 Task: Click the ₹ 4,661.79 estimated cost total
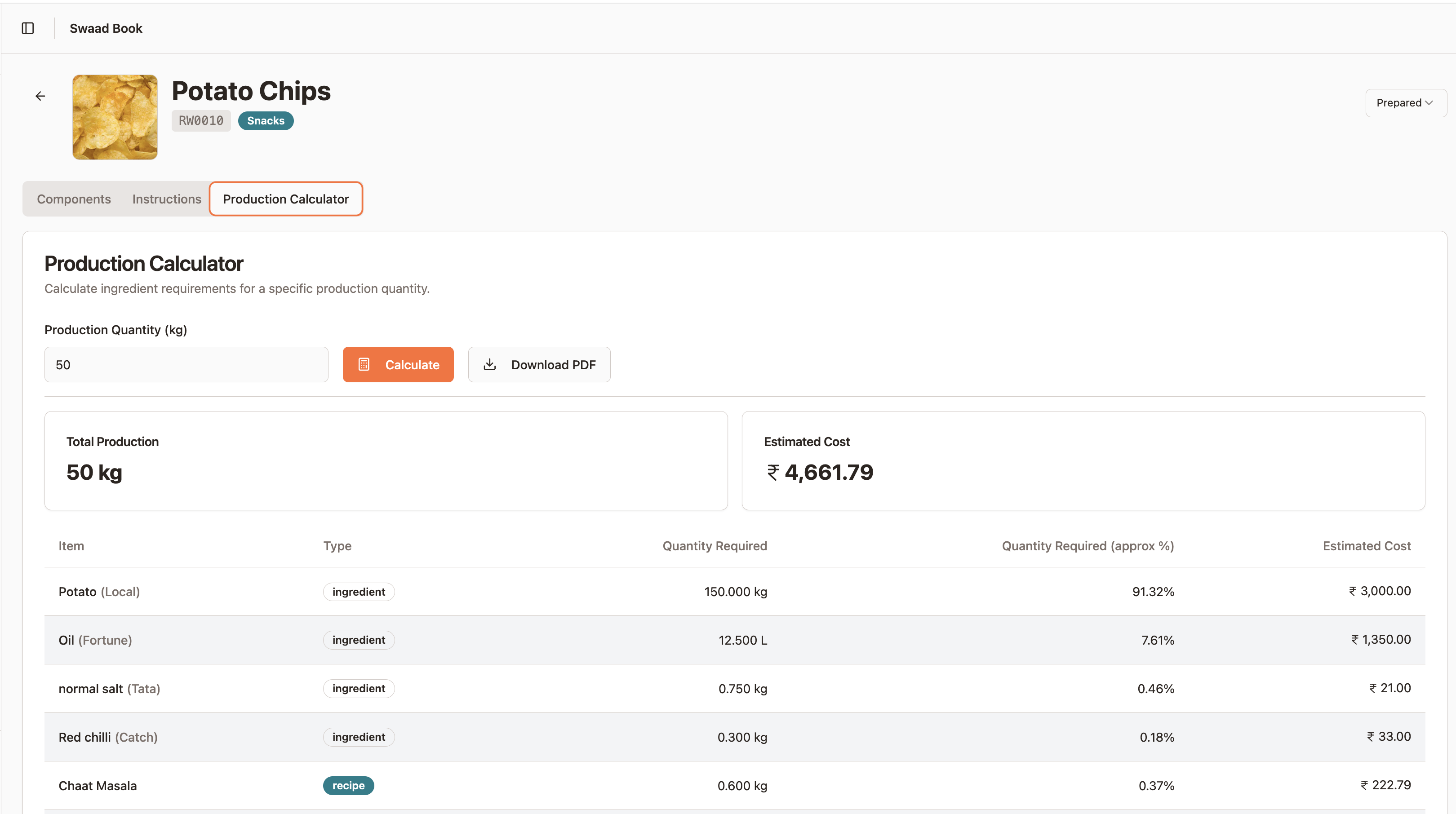click(x=820, y=472)
